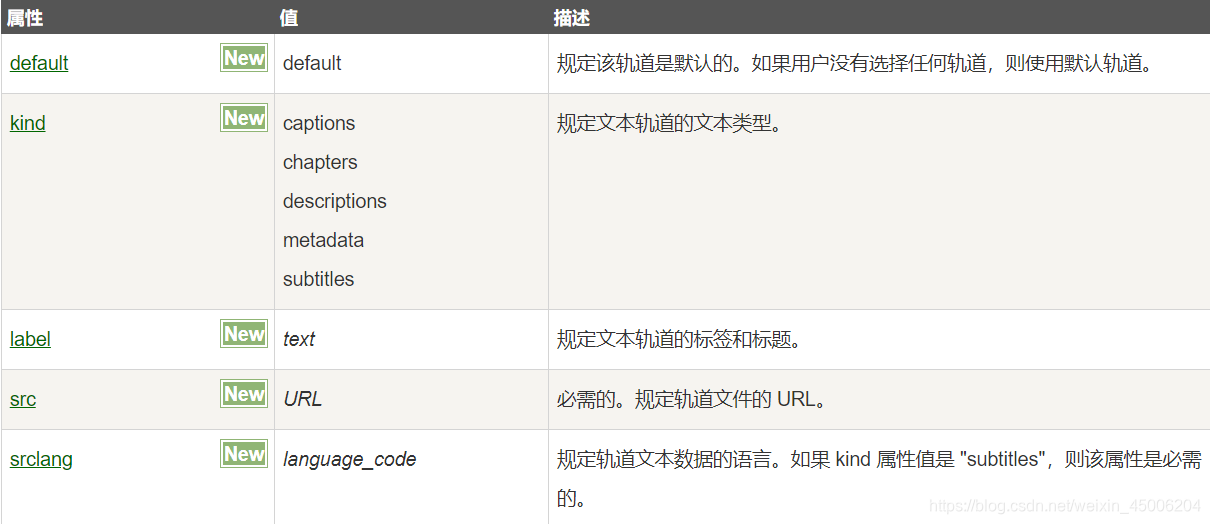The image size is (1210, 524).
Task: Click the description '规定文本轨道的标签和标题。'
Action: tap(680, 340)
